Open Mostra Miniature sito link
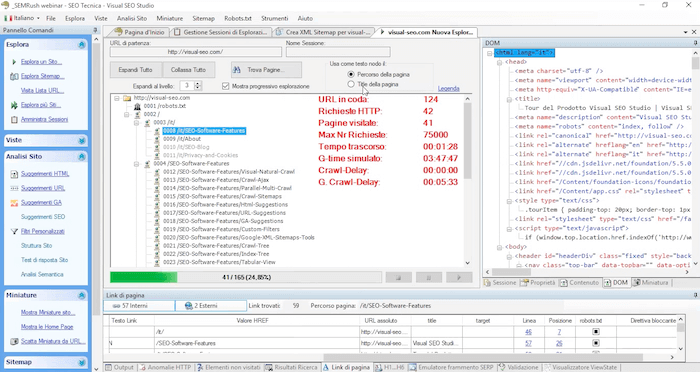Viewport: 700px width, 372px height. point(48,313)
